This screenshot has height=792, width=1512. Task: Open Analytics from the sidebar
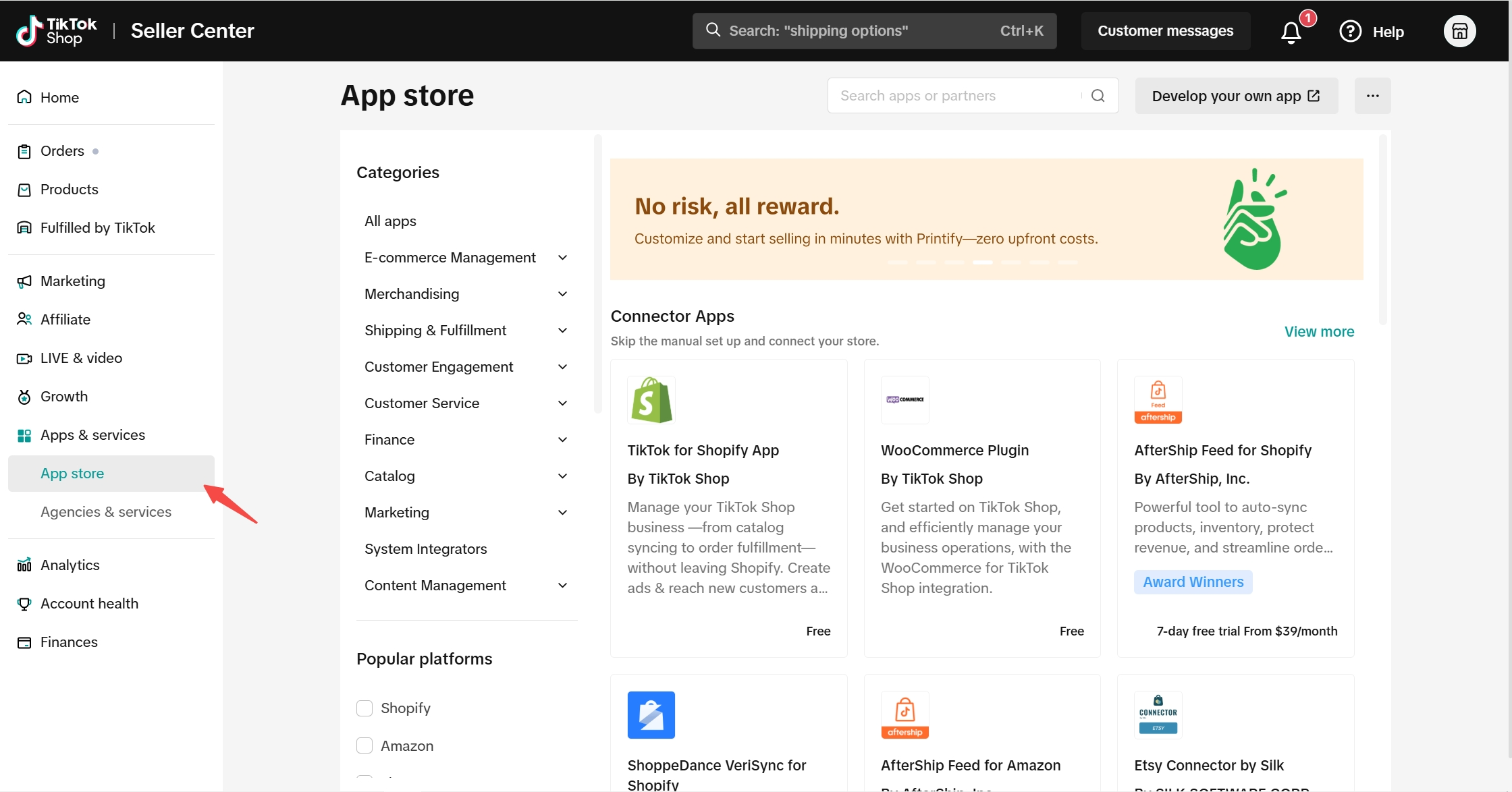[x=70, y=565]
